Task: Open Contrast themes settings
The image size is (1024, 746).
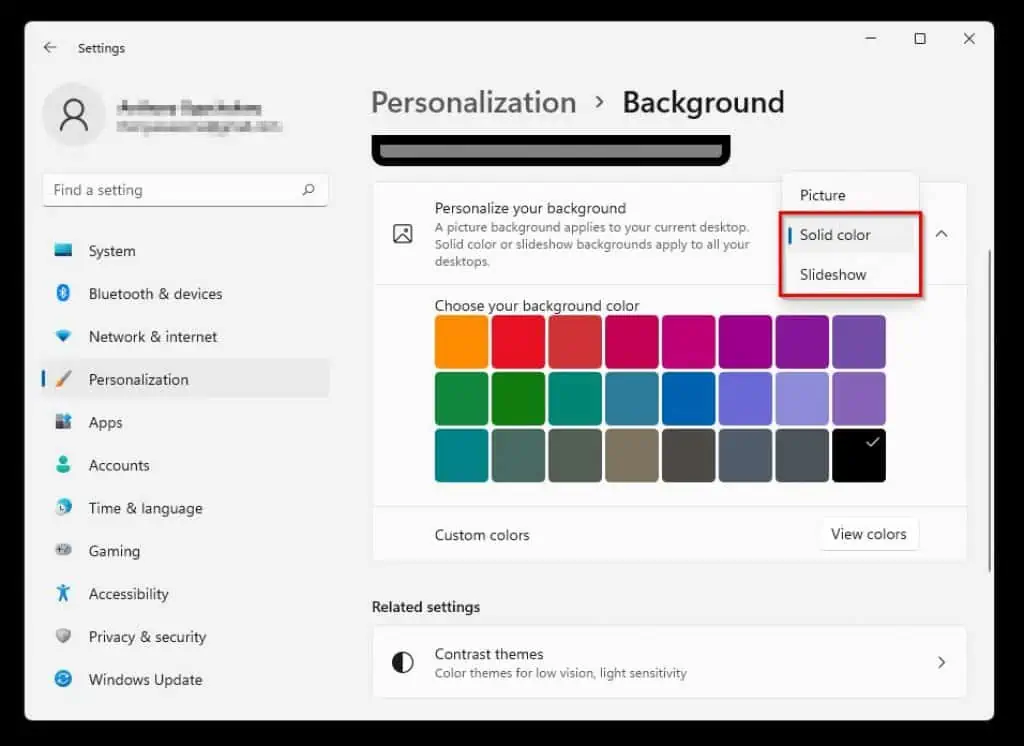Action: pyautogui.click(x=670, y=662)
